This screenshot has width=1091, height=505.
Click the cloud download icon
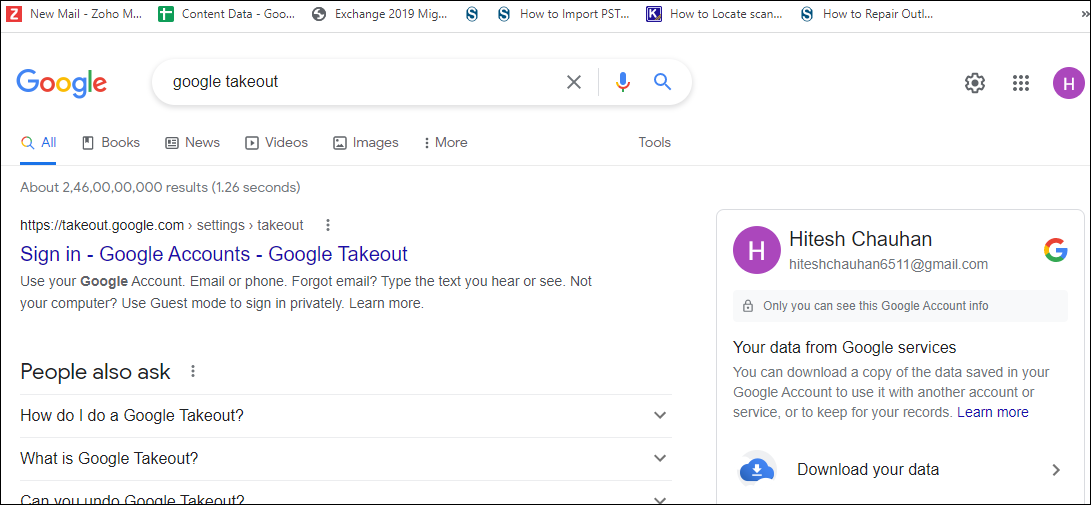pyautogui.click(x=756, y=470)
